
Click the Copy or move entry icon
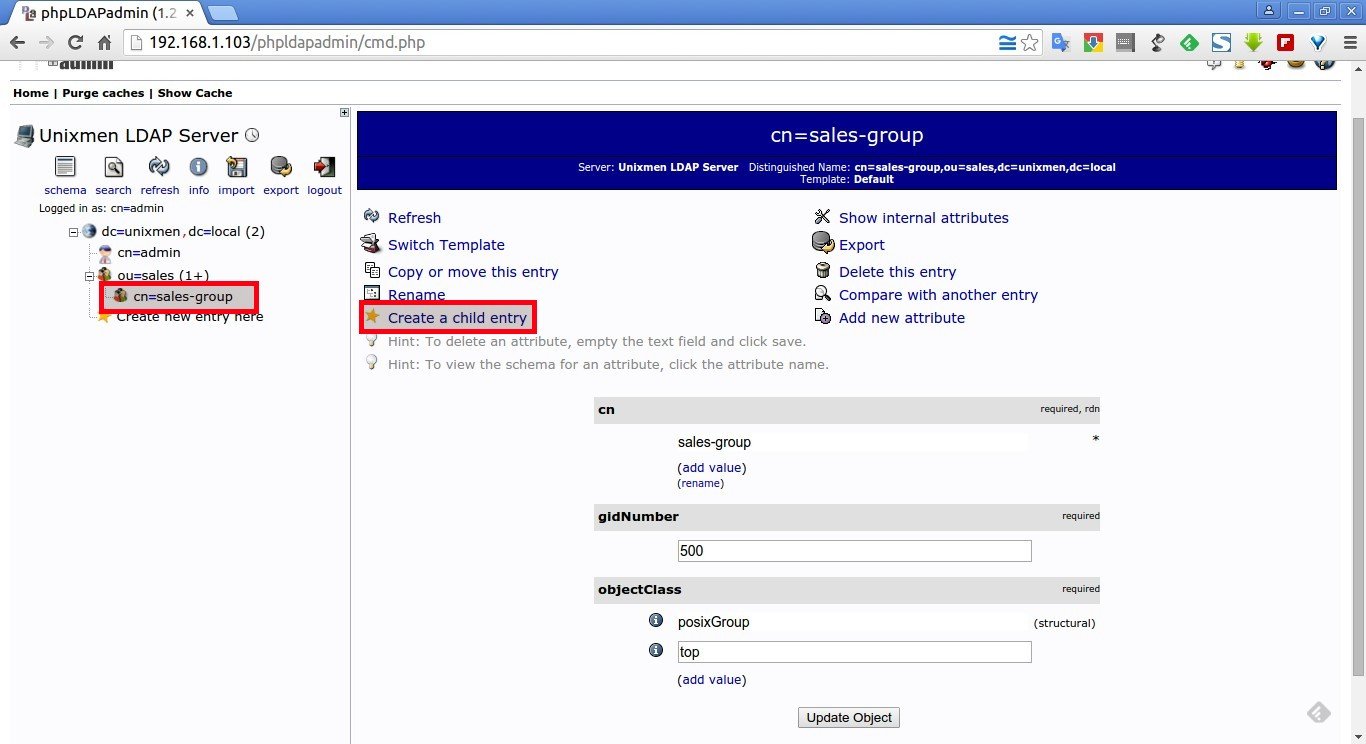pyautogui.click(x=372, y=271)
